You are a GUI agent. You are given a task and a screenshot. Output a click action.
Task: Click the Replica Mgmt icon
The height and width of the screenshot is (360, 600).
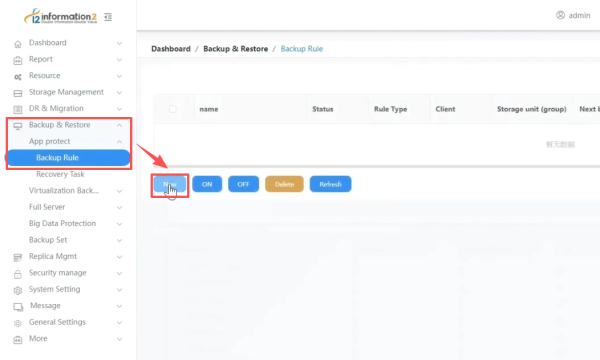(x=18, y=257)
